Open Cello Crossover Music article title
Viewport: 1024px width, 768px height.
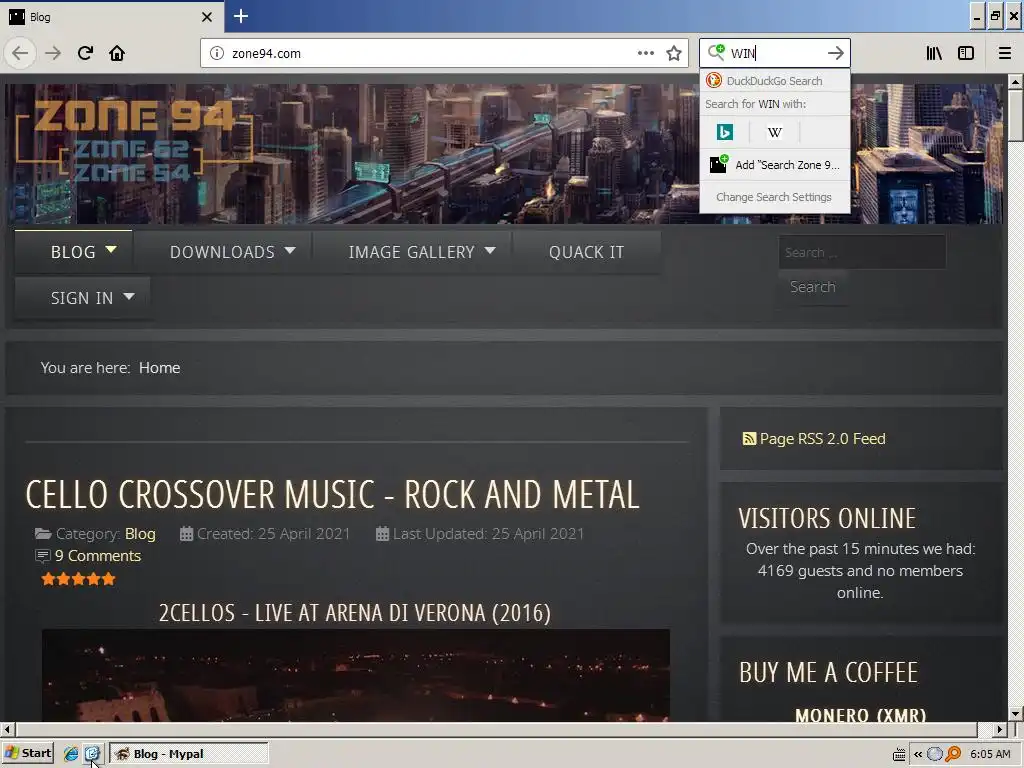coord(332,494)
